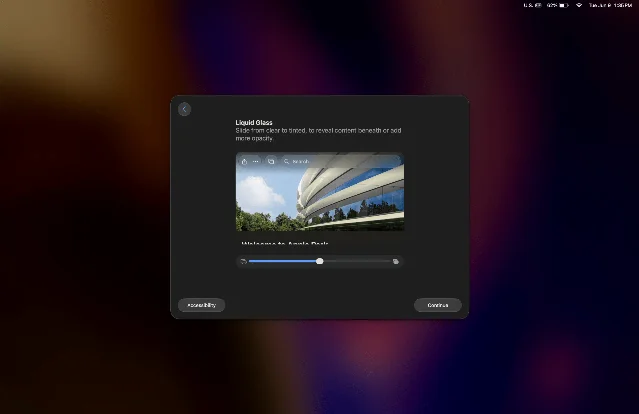The height and width of the screenshot is (414, 639).
Task: Open the Accessibility options button
Action: 201,305
